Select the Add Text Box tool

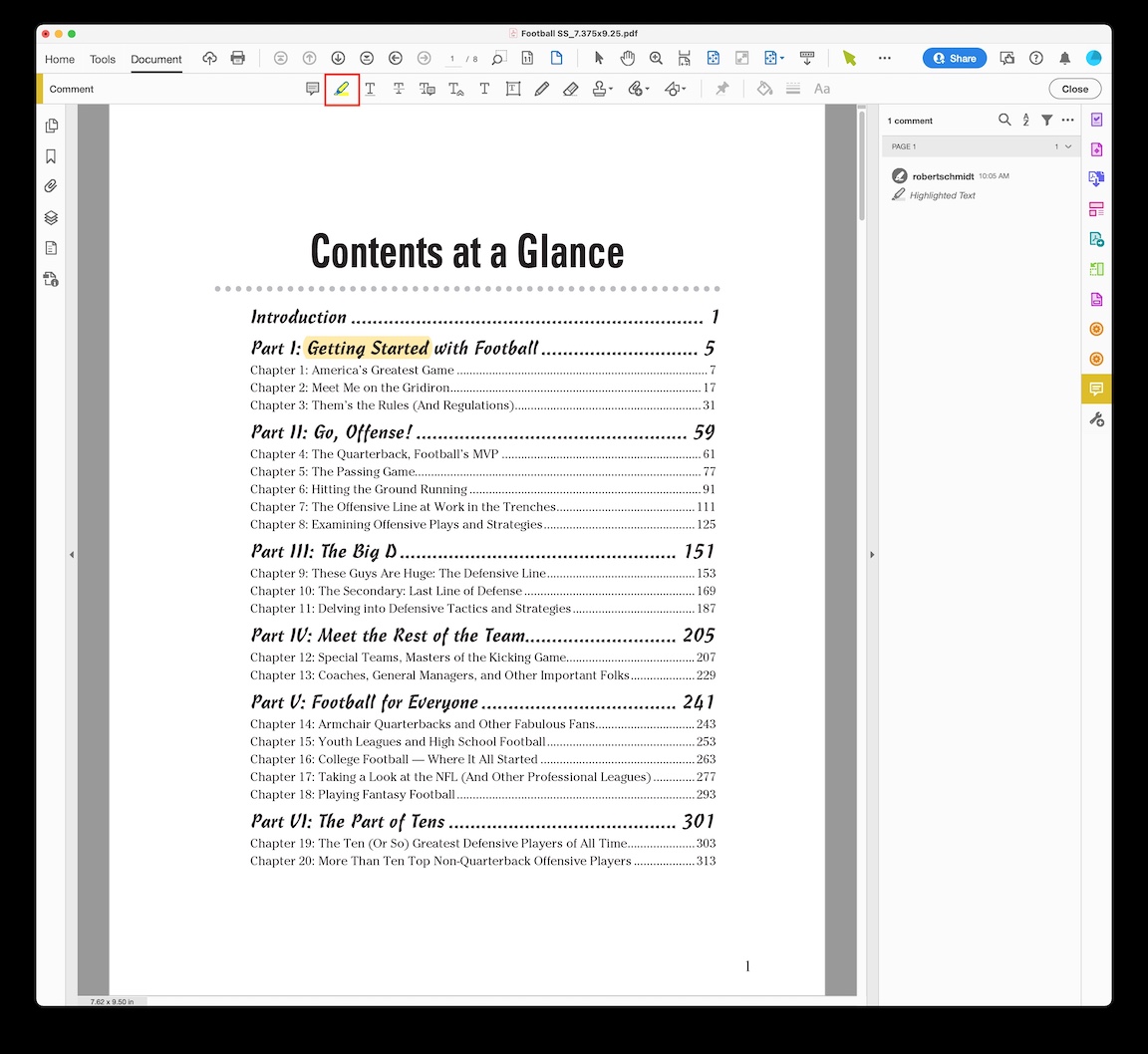point(513,89)
